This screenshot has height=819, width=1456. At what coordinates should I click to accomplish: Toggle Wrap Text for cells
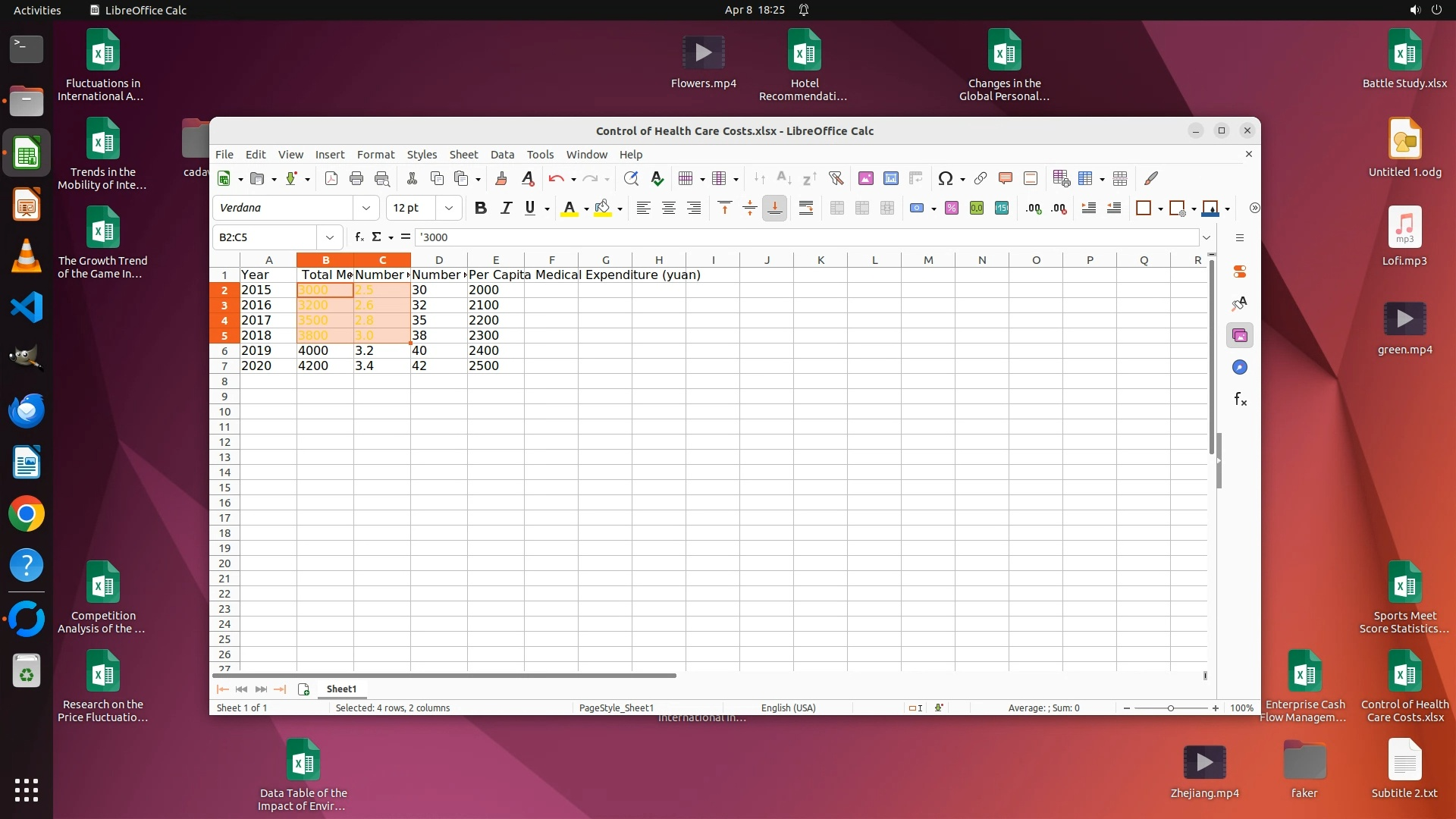806,208
